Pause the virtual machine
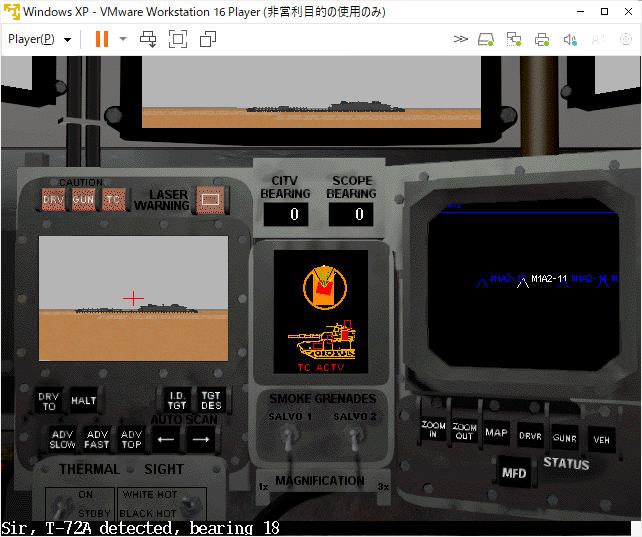The image size is (642, 537). (102, 39)
